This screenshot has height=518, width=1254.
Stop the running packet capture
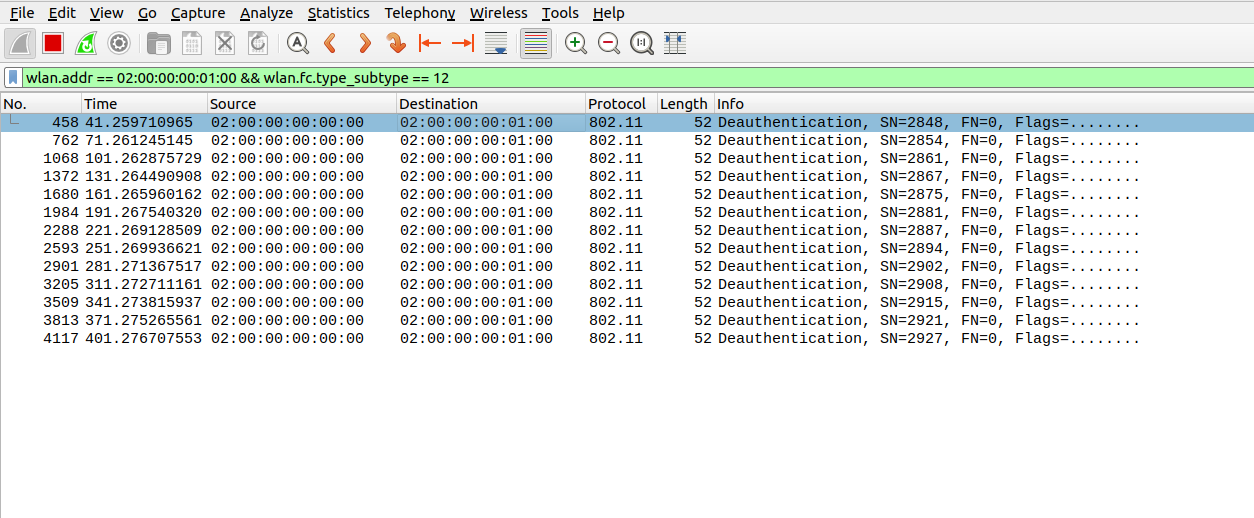53,43
